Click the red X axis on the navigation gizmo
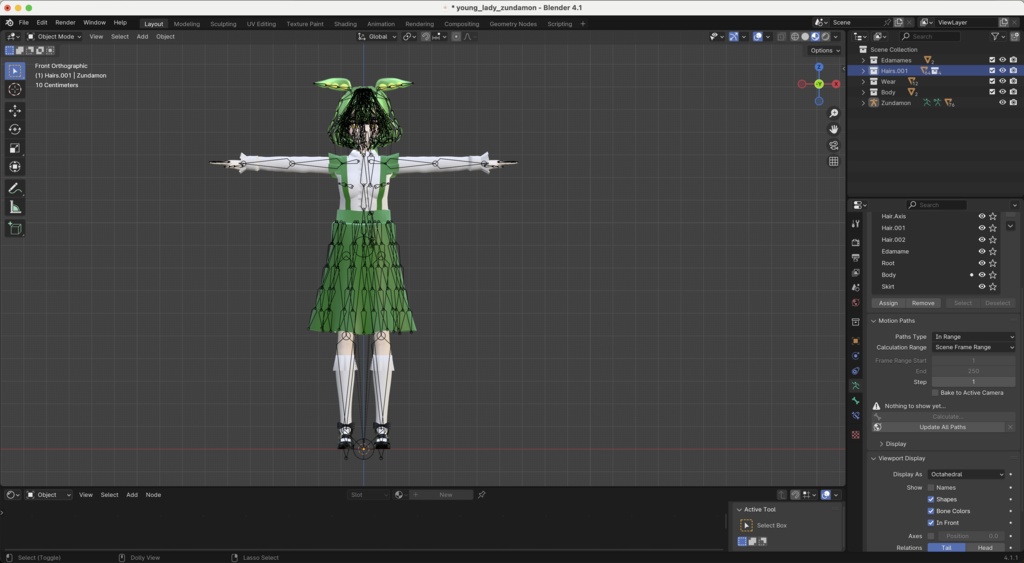 836,84
